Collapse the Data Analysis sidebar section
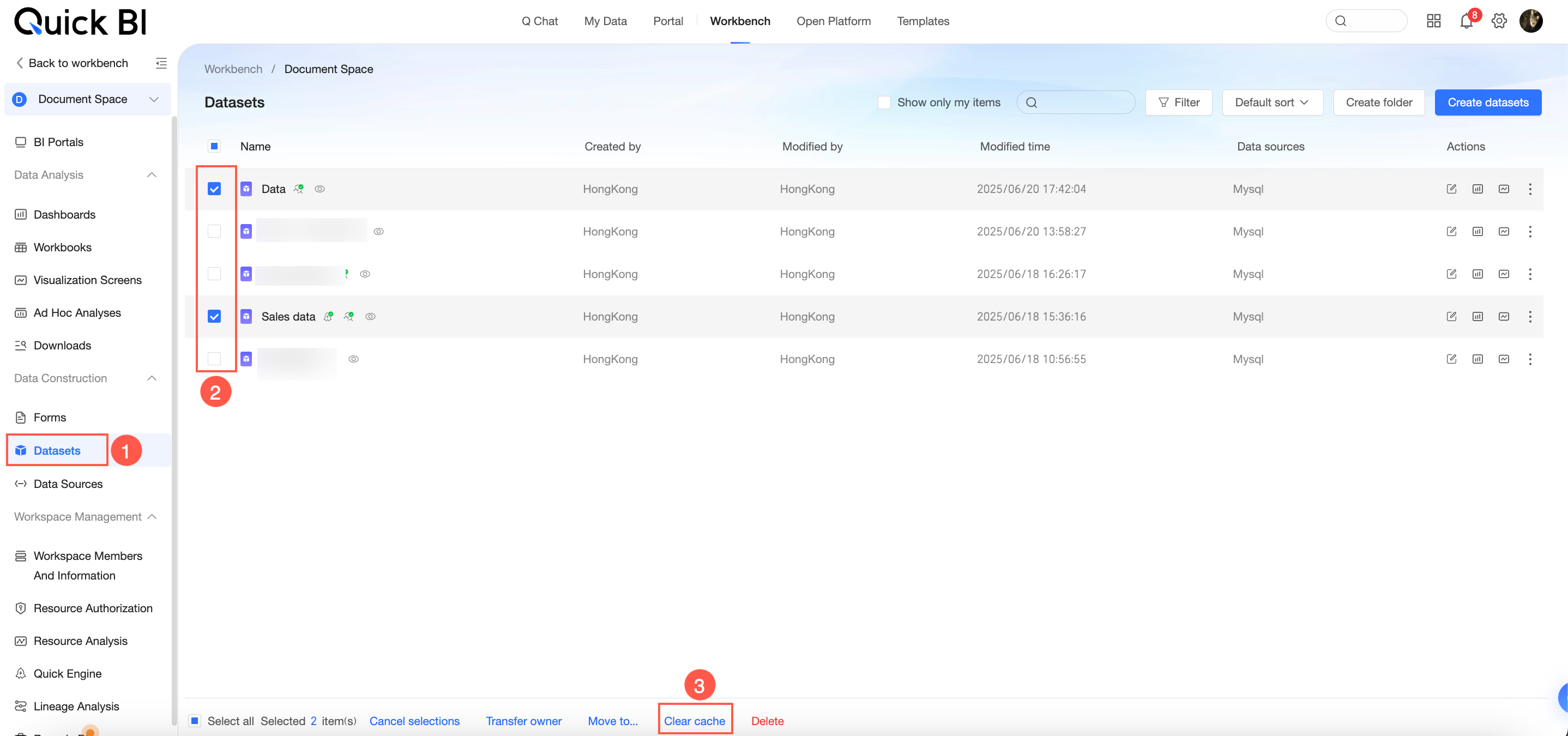The height and width of the screenshot is (736, 1568). pyautogui.click(x=152, y=176)
